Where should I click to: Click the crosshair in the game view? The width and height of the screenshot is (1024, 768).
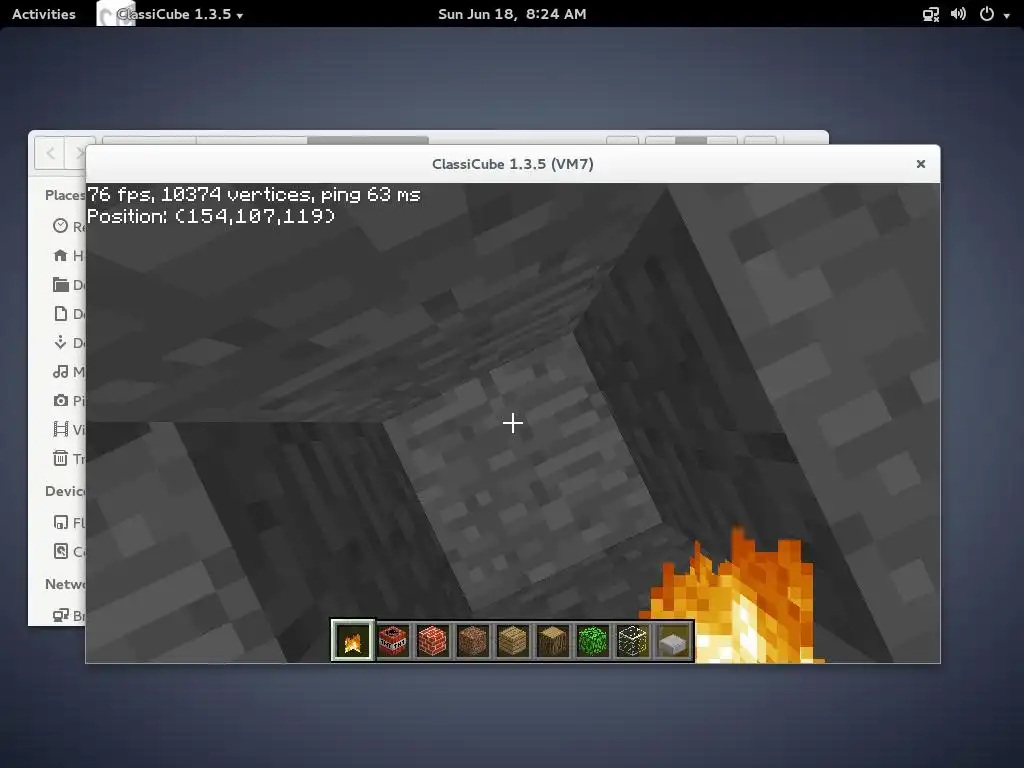point(513,423)
